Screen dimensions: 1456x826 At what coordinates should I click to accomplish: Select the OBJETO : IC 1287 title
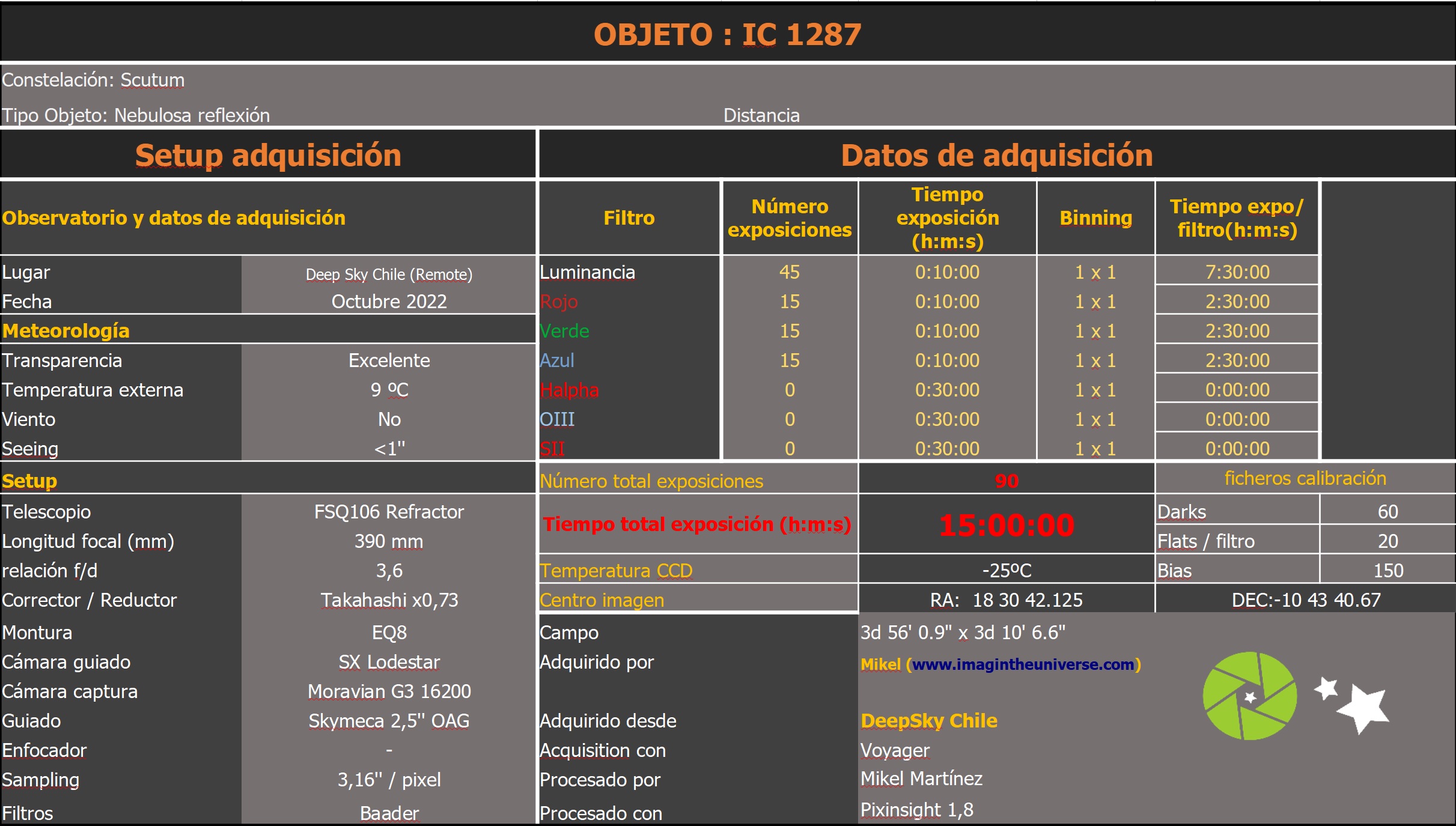point(727,34)
